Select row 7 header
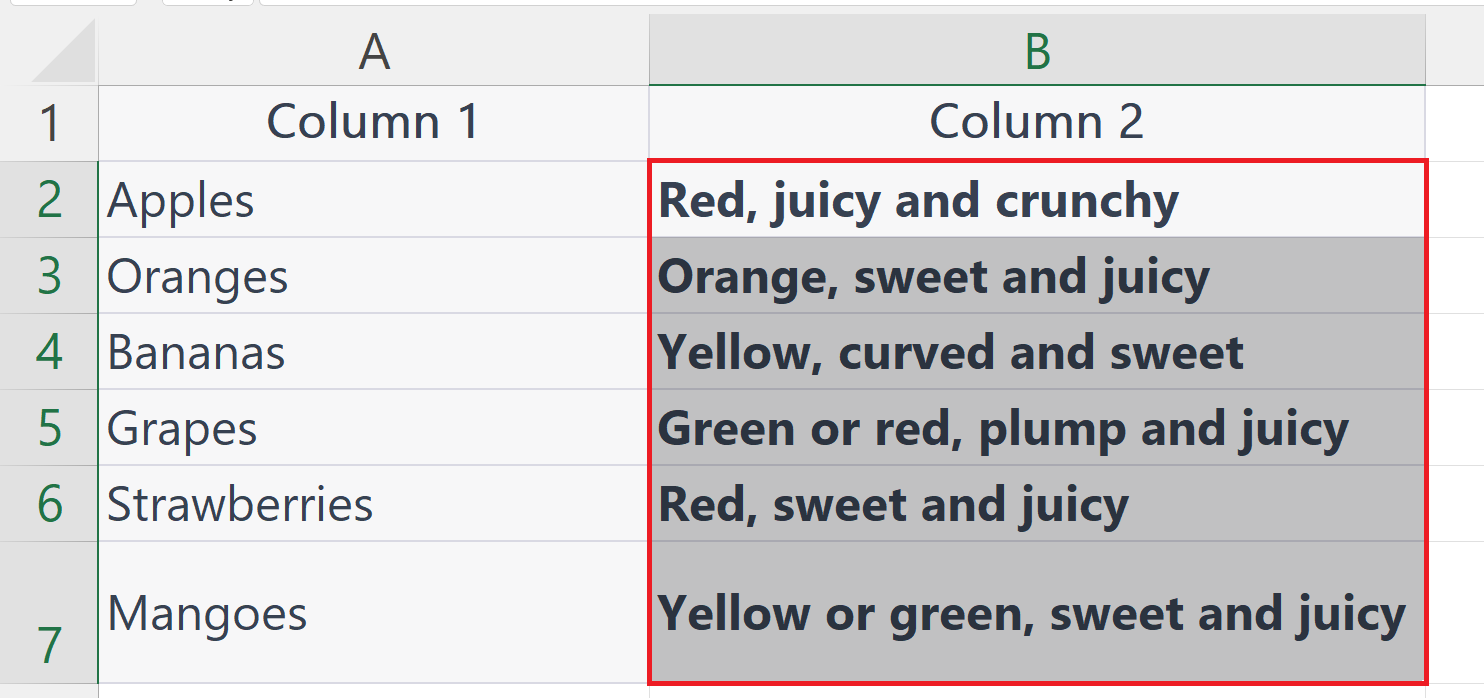This screenshot has height=698, width=1484. pos(49,613)
